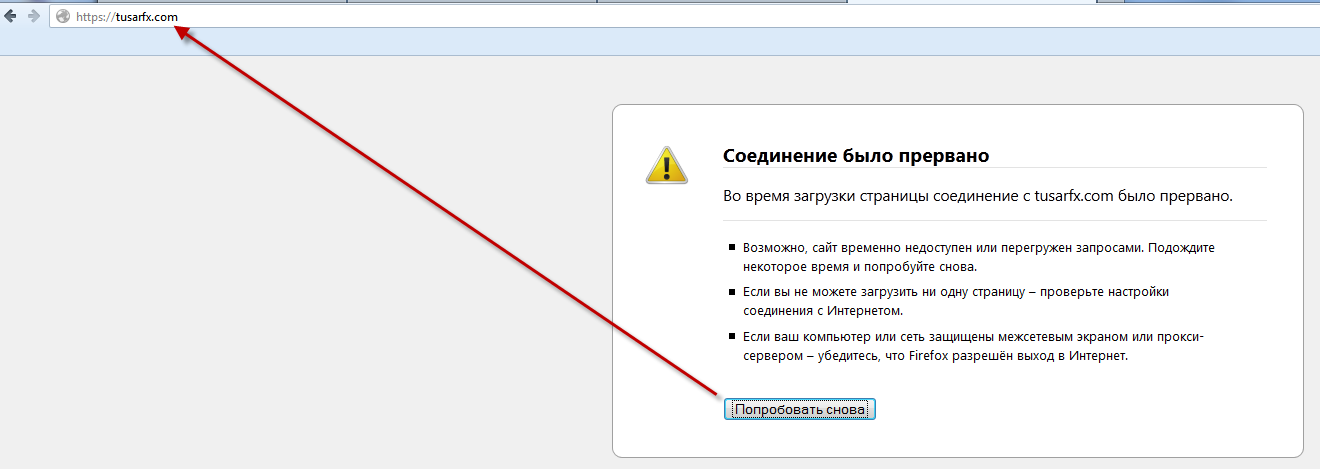The width and height of the screenshot is (1320, 469).
Task: Click the bullet about 'настройки соединения с Интернетом'
Action: pos(955,301)
